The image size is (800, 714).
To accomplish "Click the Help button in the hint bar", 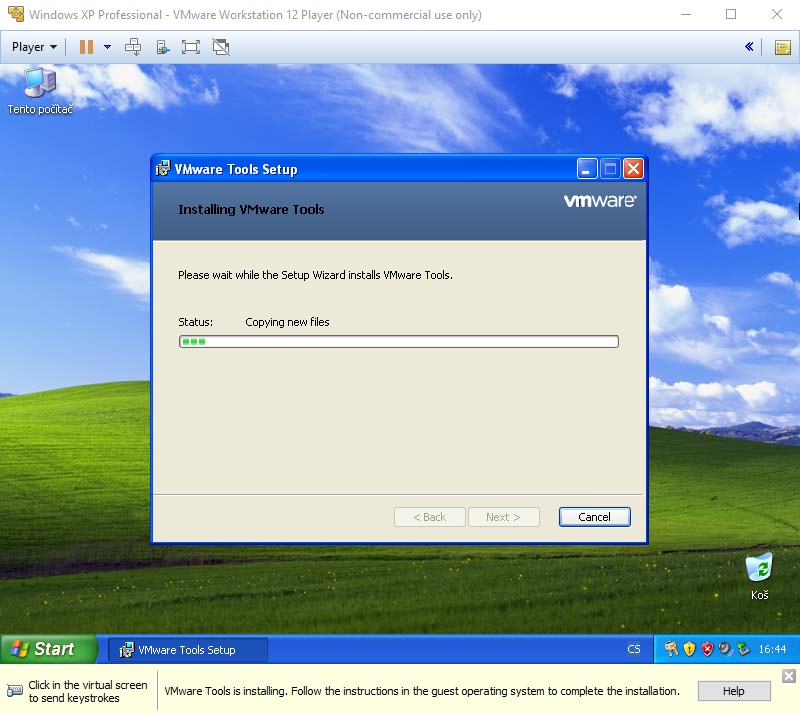I will tap(733, 691).
